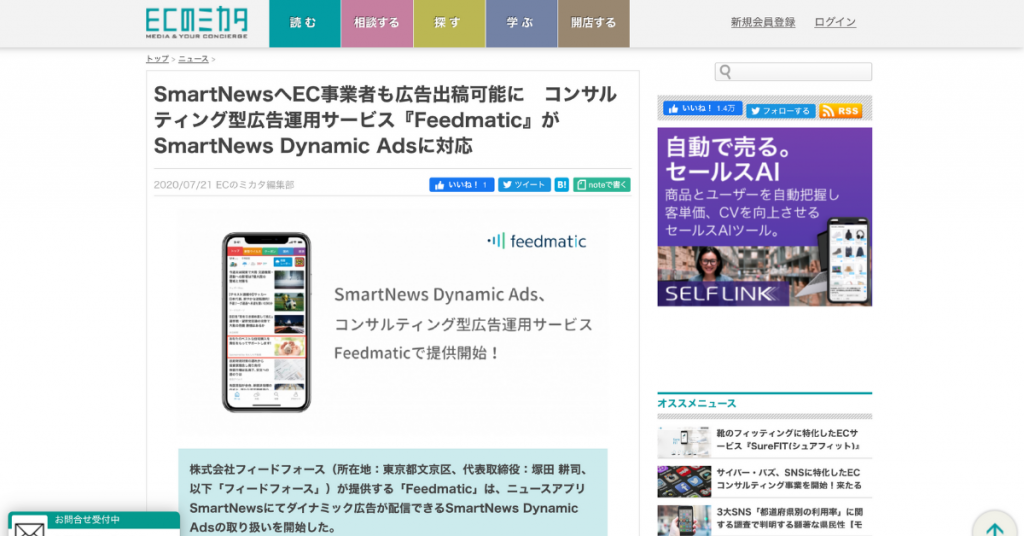The width and height of the screenshot is (1024, 536).
Task: Click the オススメニュース section heading
Action: pos(697,403)
